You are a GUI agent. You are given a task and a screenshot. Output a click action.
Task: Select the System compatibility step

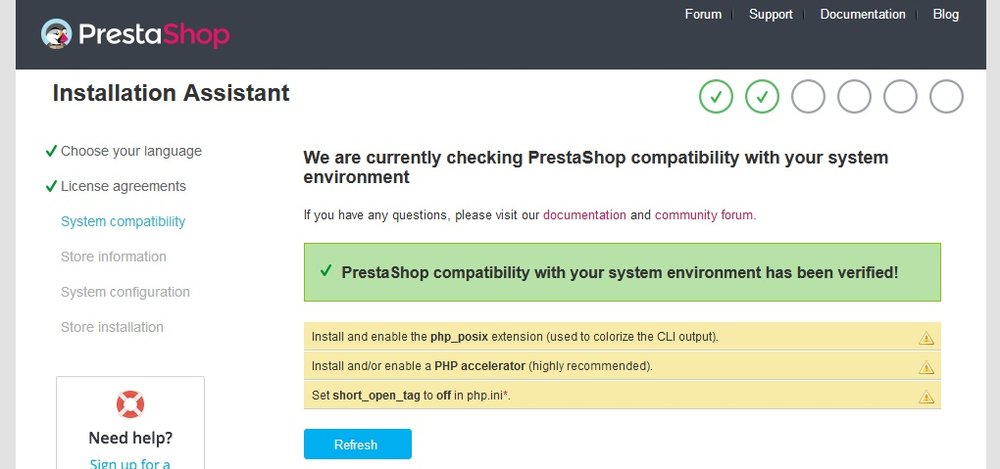pos(123,222)
